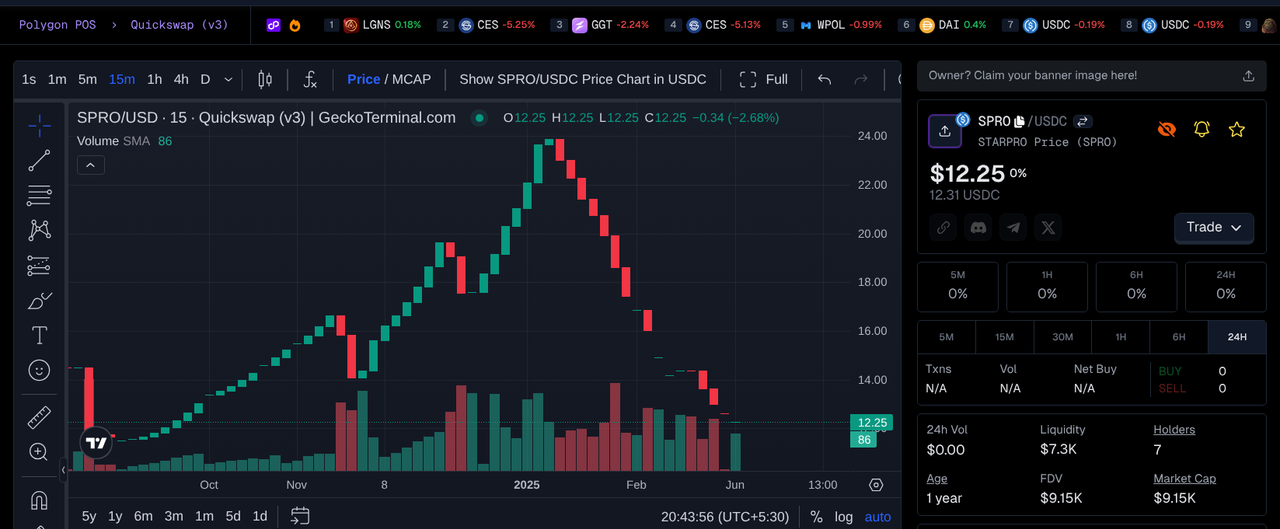Select the pattern drawing tool
This screenshot has width=1280, height=529.
[39, 230]
